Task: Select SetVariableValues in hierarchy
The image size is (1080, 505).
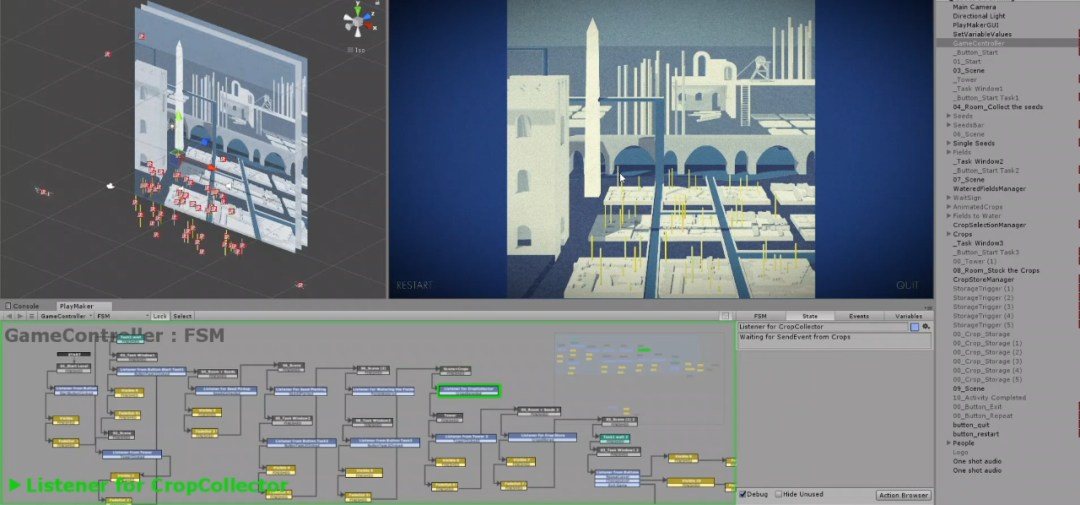Action: (982, 34)
